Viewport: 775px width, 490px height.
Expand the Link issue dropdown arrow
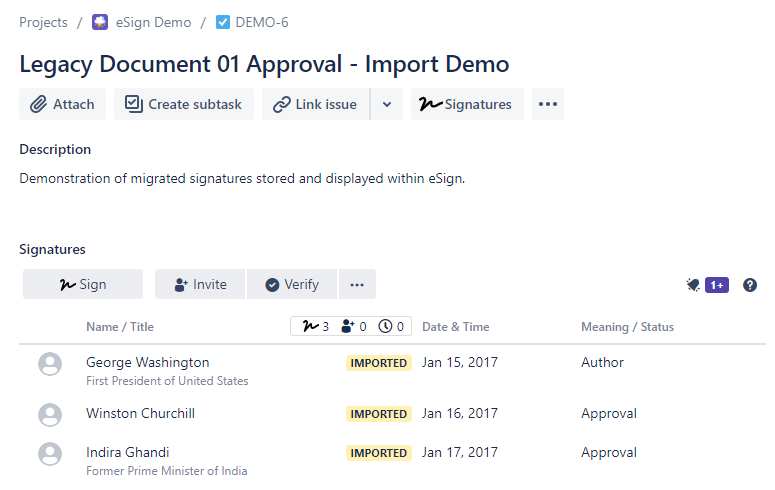point(387,104)
